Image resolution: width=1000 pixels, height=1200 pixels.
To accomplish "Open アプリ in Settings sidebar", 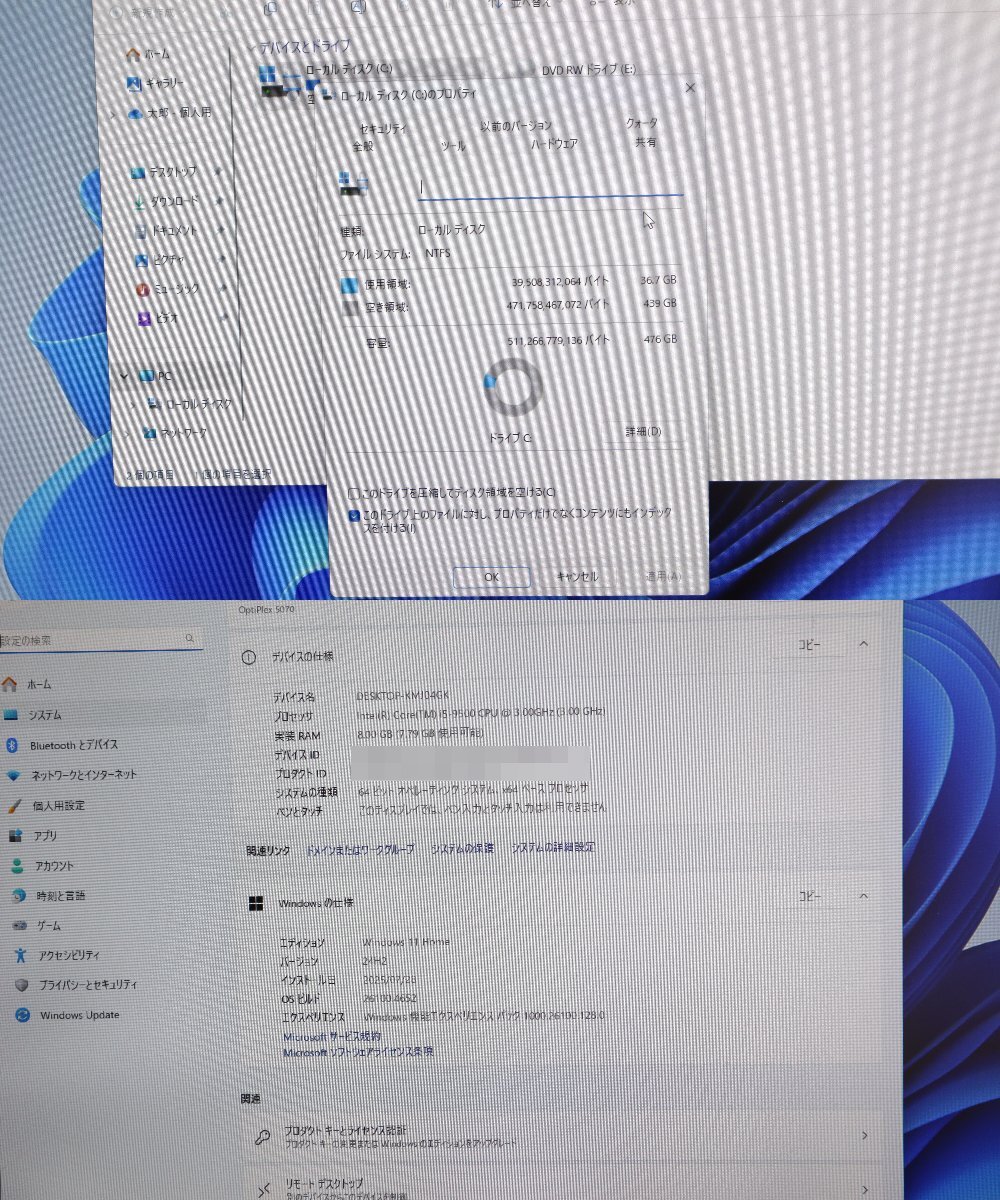I will point(33,835).
